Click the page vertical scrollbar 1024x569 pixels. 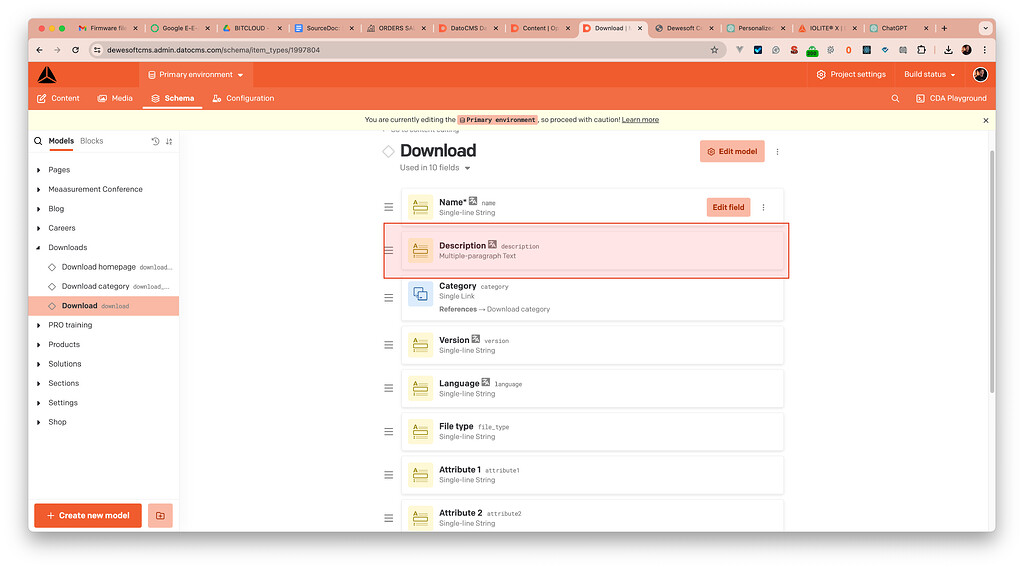992,271
